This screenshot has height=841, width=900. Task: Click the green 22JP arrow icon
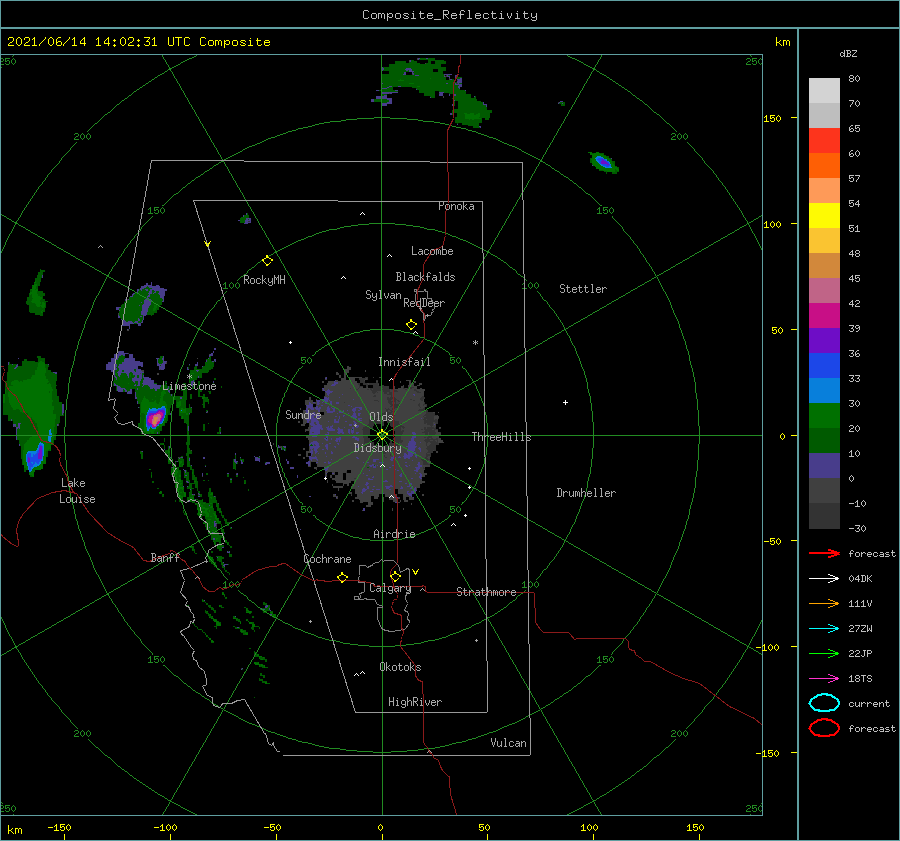point(824,653)
